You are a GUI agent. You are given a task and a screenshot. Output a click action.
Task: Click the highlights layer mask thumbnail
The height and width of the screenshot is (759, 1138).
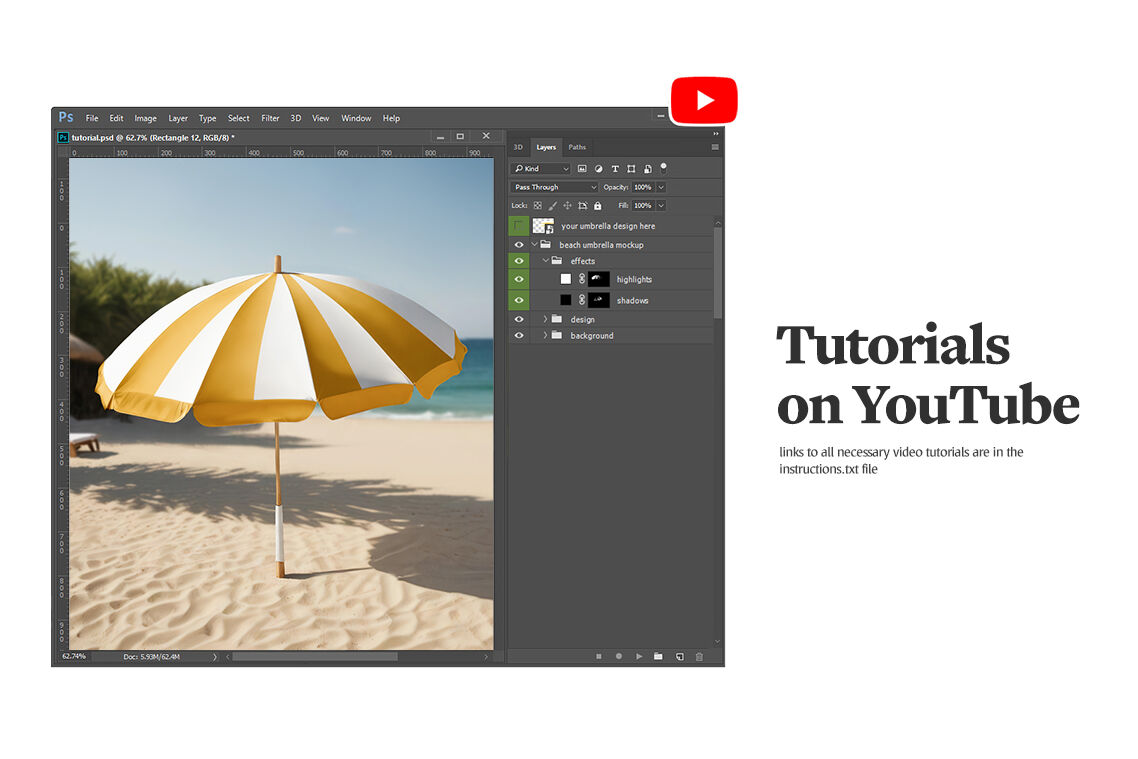599,279
